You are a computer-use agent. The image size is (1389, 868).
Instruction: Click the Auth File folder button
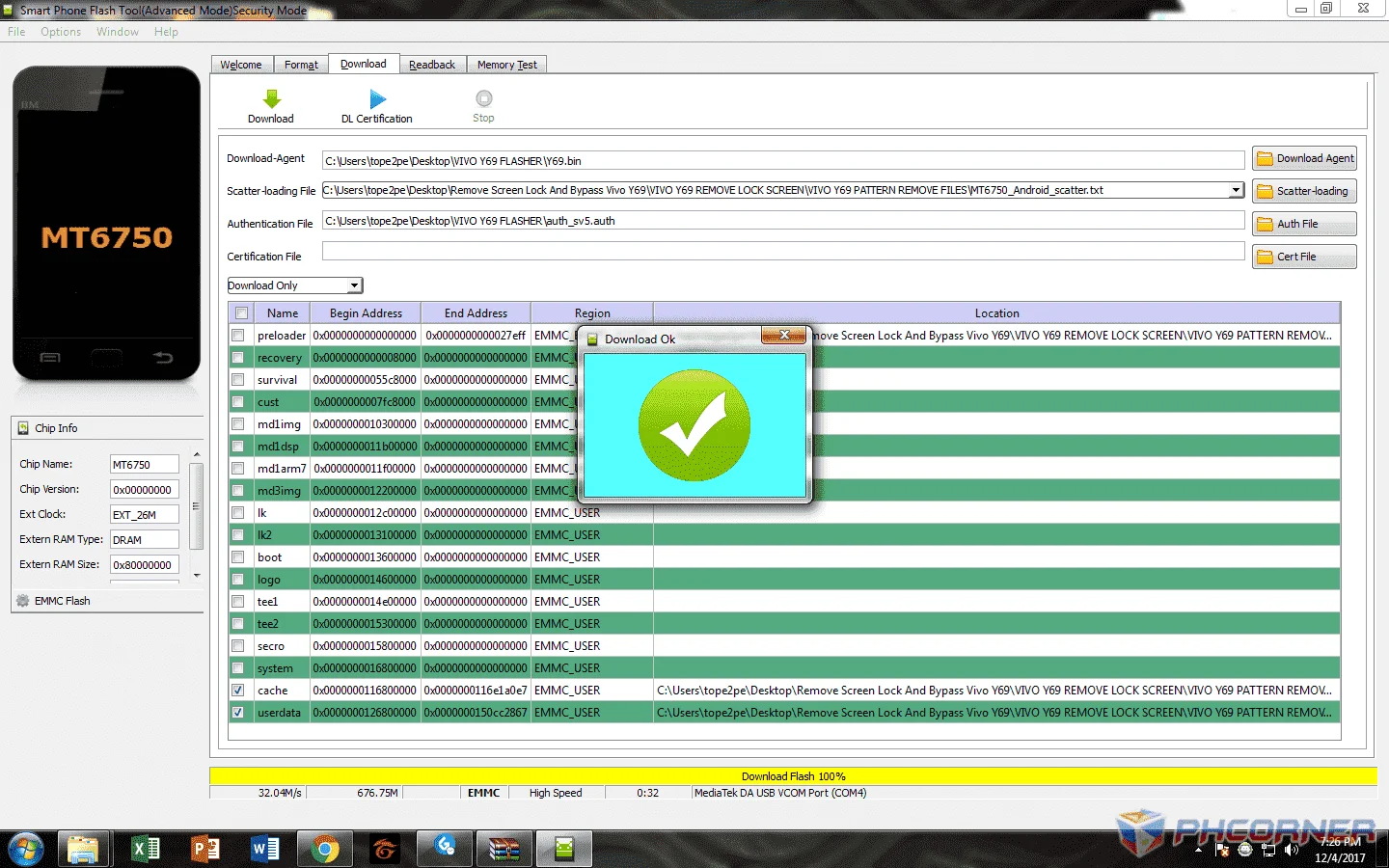pyautogui.click(x=1304, y=224)
